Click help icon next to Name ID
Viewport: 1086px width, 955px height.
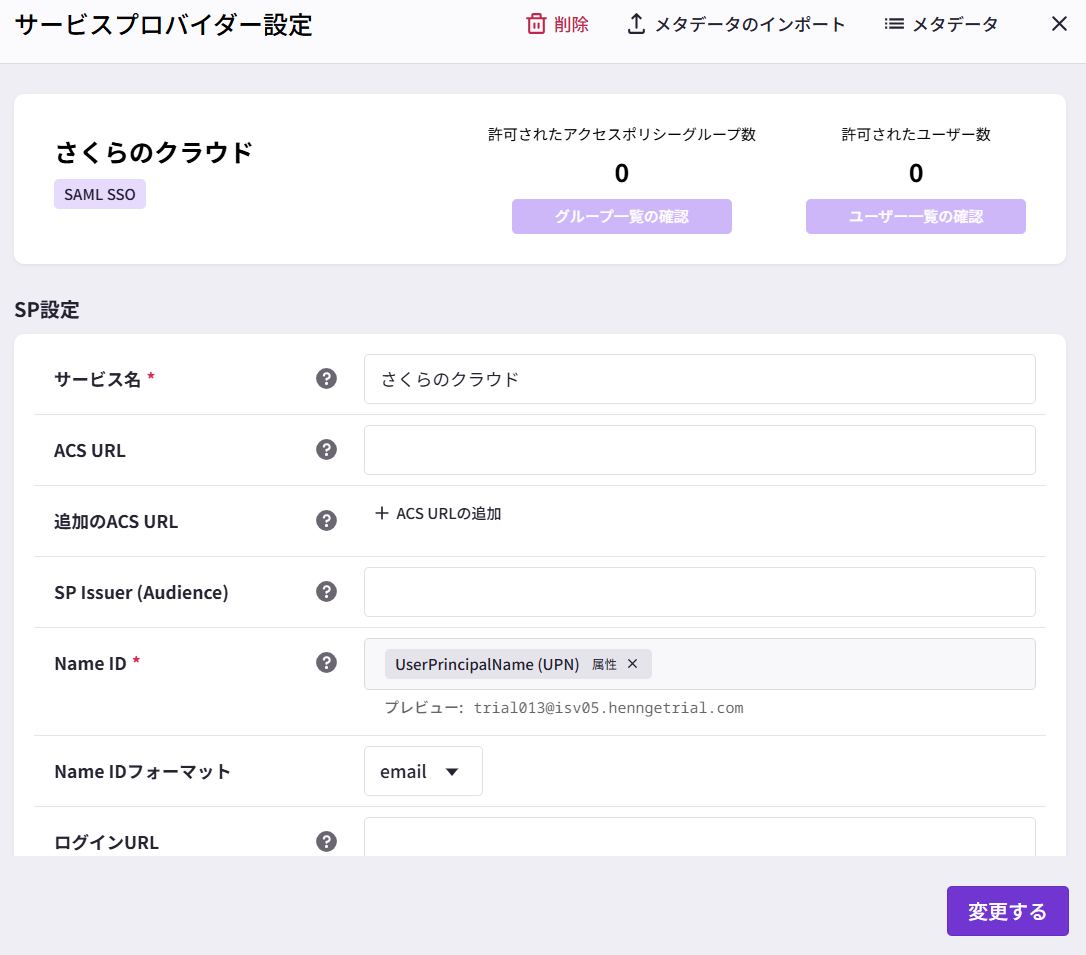point(326,663)
